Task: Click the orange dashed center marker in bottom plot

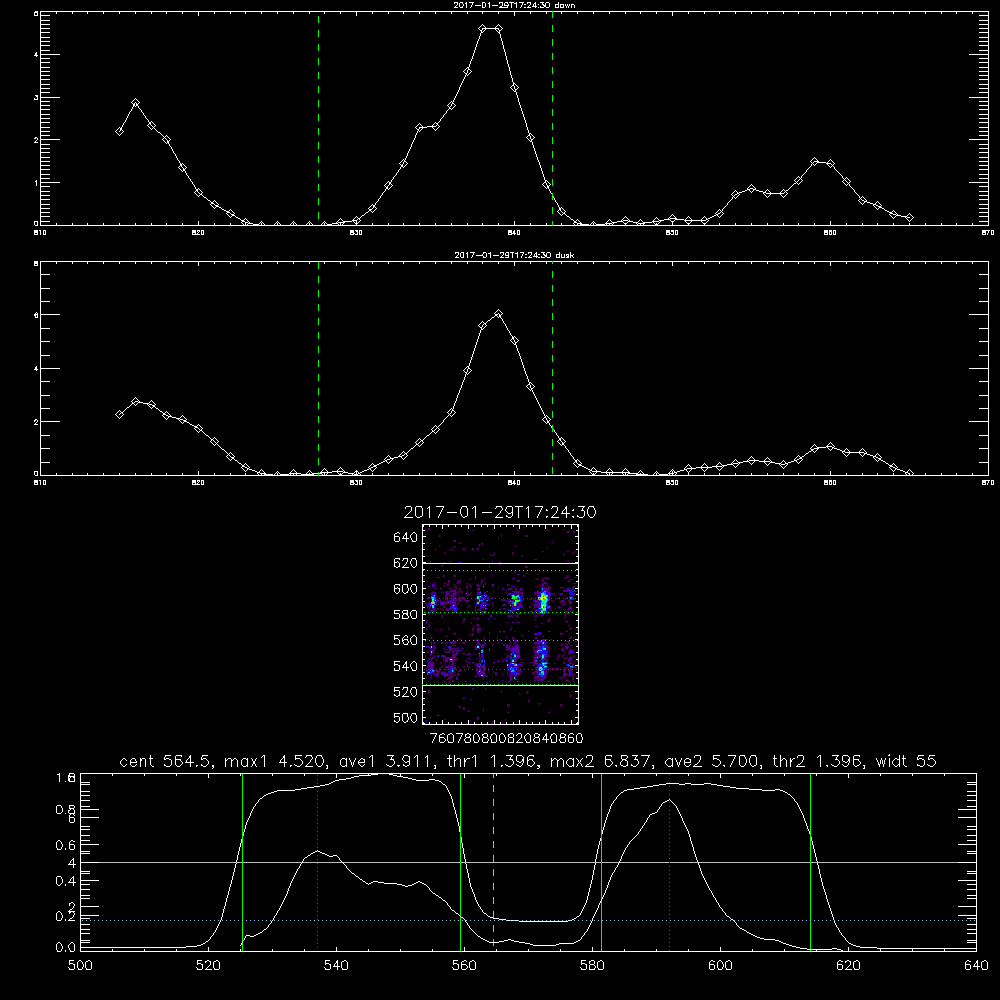Action: [x=494, y=861]
